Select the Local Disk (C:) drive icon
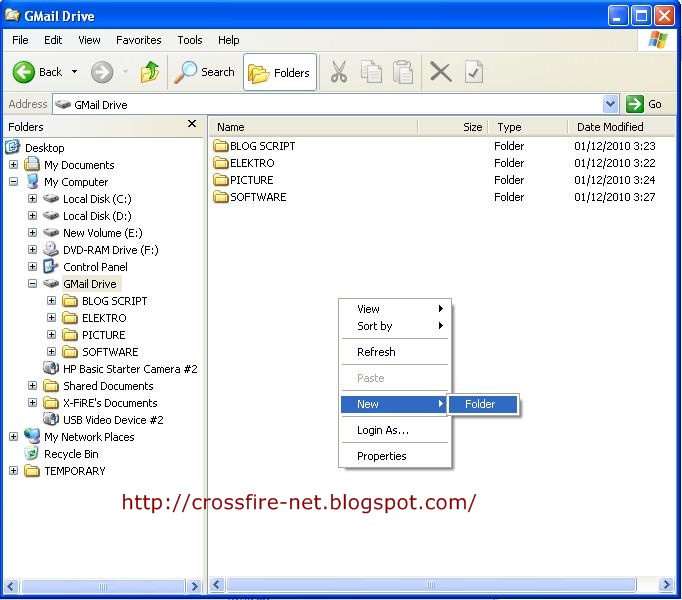 pyautogui.click(x=51, y=199)
